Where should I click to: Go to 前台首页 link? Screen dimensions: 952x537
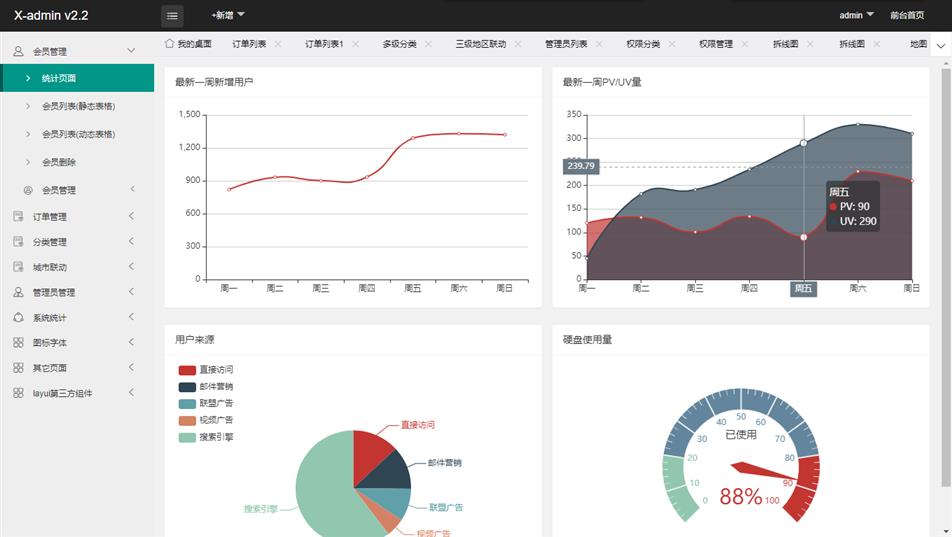[907, 15]
